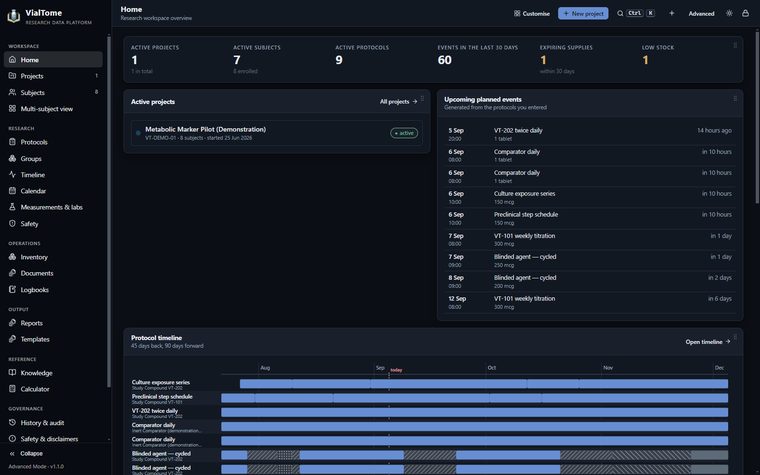Toggle theme with the sun icon
Screen dimensions: 760x475
click(729, 14)
